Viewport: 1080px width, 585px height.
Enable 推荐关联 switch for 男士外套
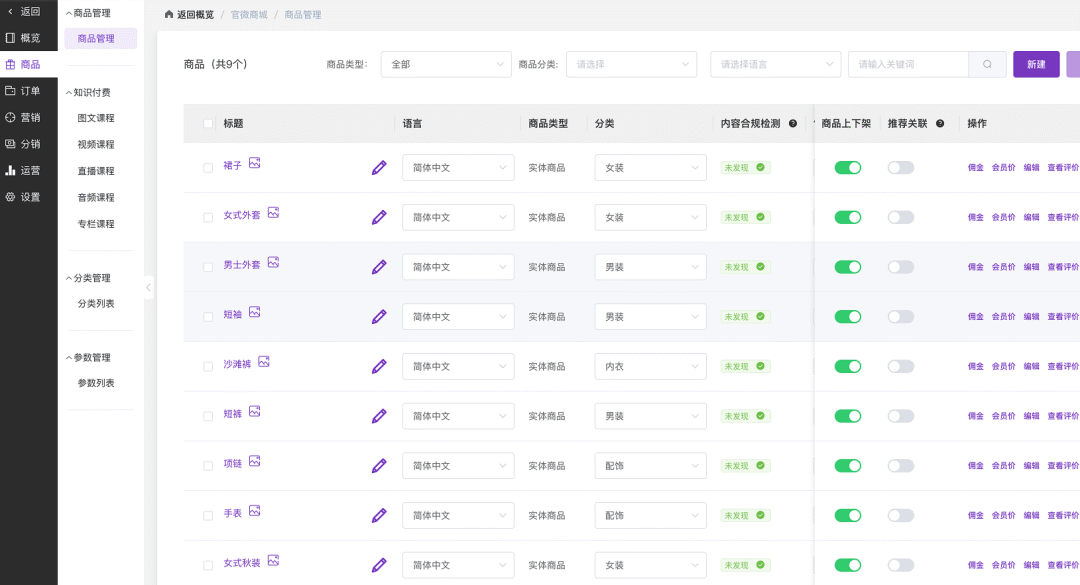pos(900,267)
